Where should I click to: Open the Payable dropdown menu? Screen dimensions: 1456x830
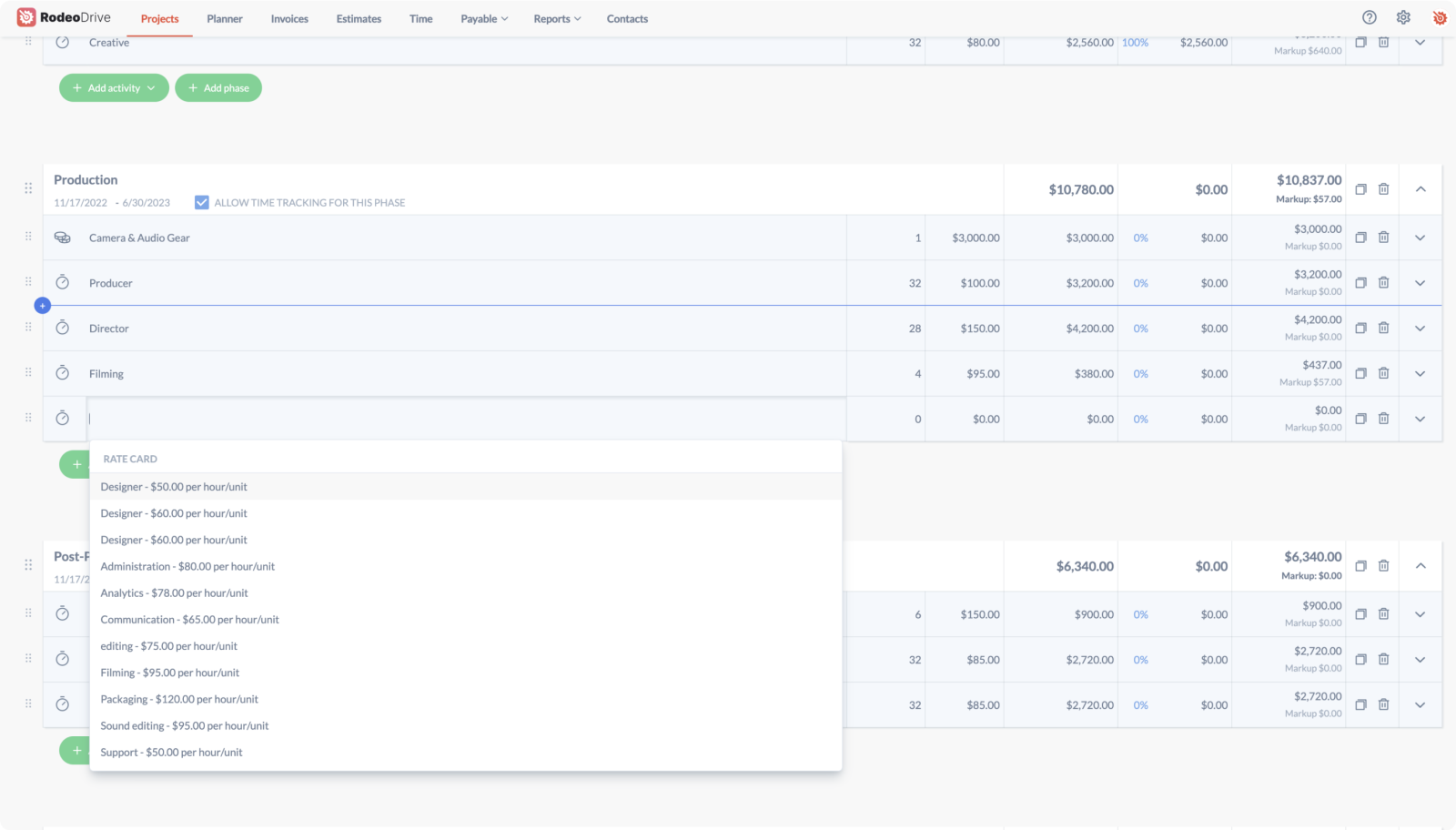click(x=484, y=18)
